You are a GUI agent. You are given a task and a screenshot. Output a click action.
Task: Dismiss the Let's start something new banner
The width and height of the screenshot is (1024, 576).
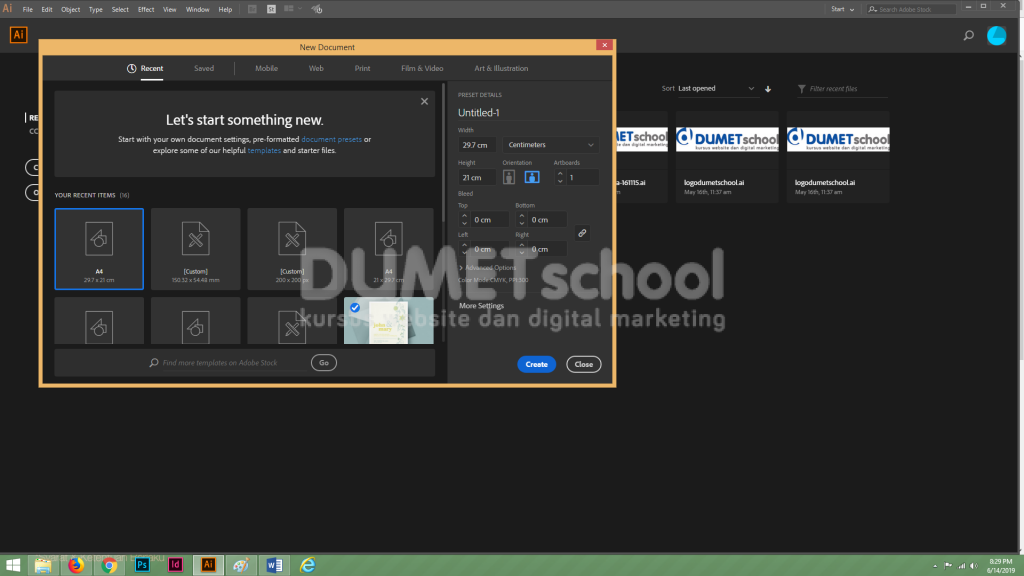coord(424,101)
